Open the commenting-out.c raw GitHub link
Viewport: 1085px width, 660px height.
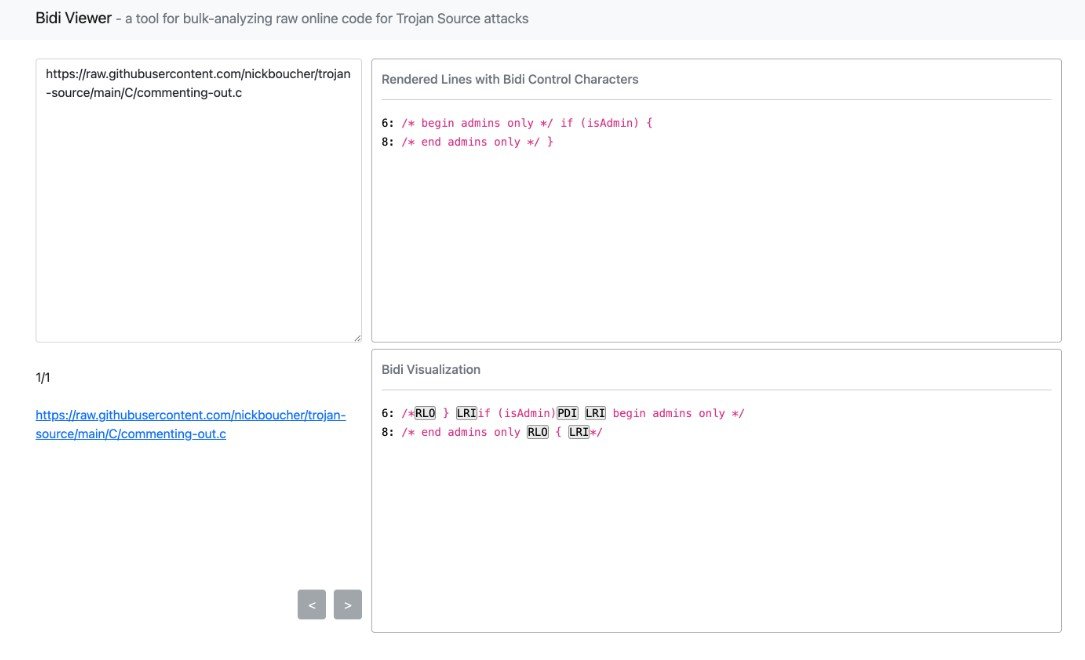191,423
